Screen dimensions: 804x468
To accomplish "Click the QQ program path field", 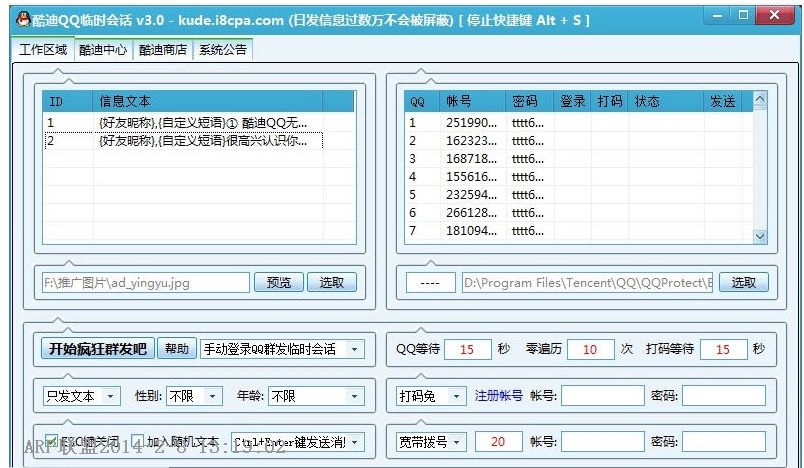I will coord(588,282).
